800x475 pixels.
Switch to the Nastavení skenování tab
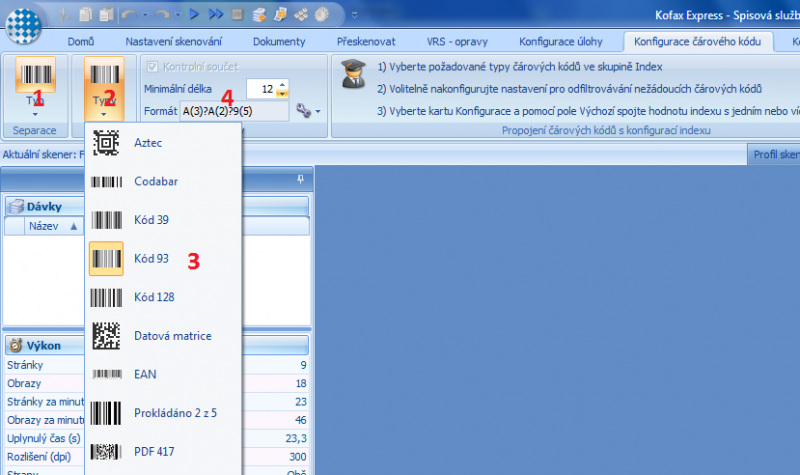(173, 41)
